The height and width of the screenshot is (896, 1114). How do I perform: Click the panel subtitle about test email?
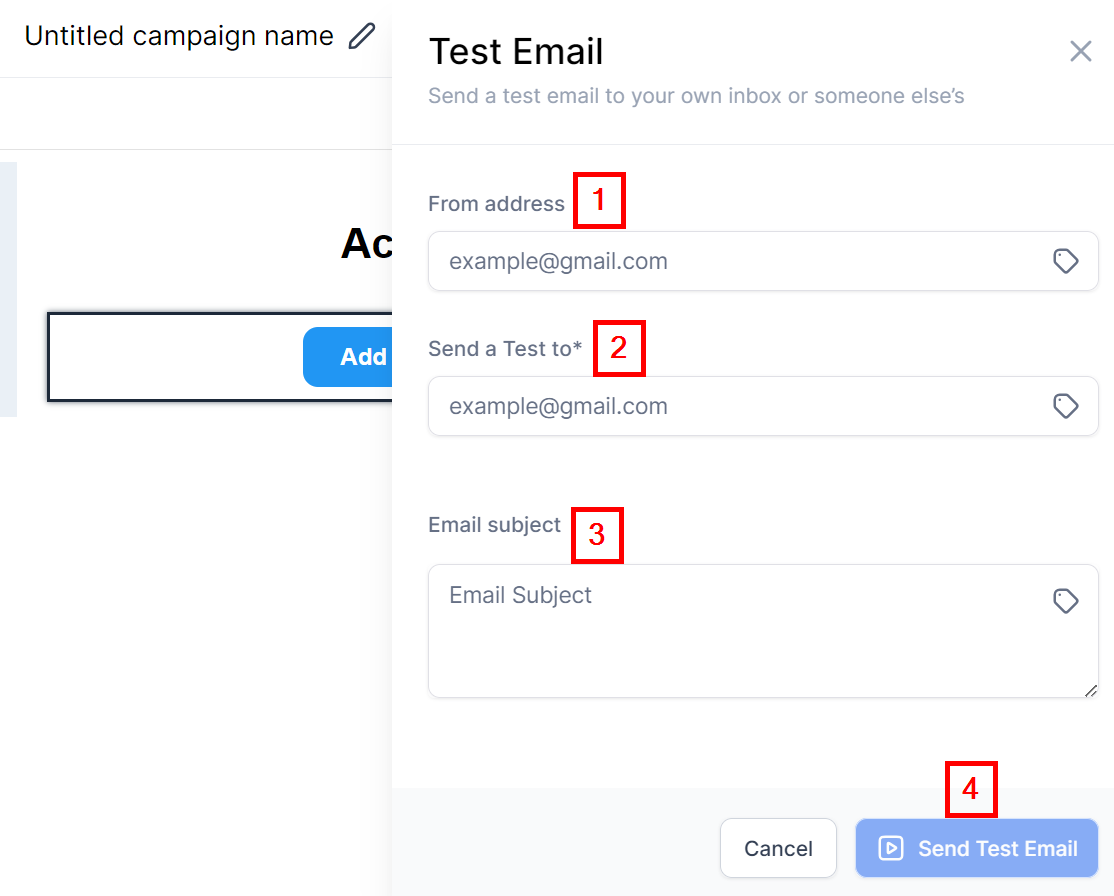[x=696, y=97]
